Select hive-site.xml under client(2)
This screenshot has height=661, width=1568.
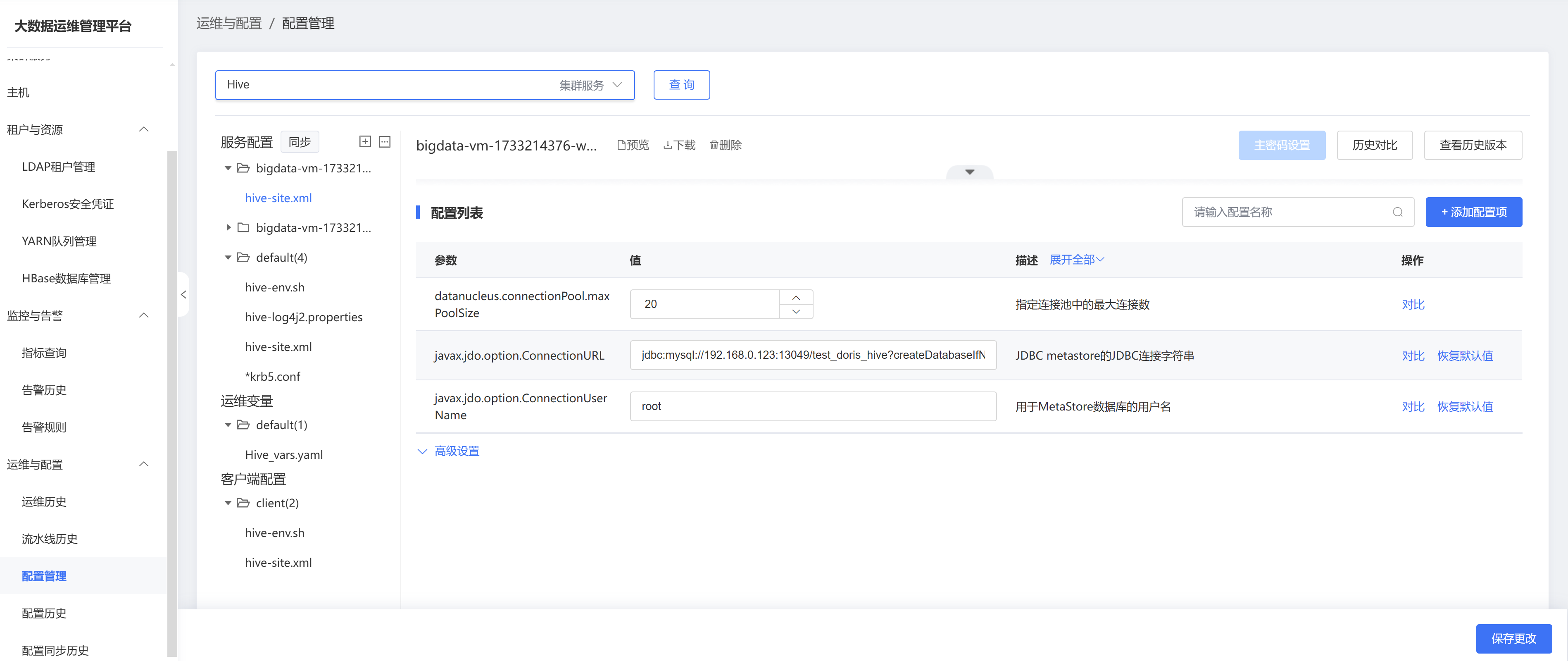coord(278,563)
